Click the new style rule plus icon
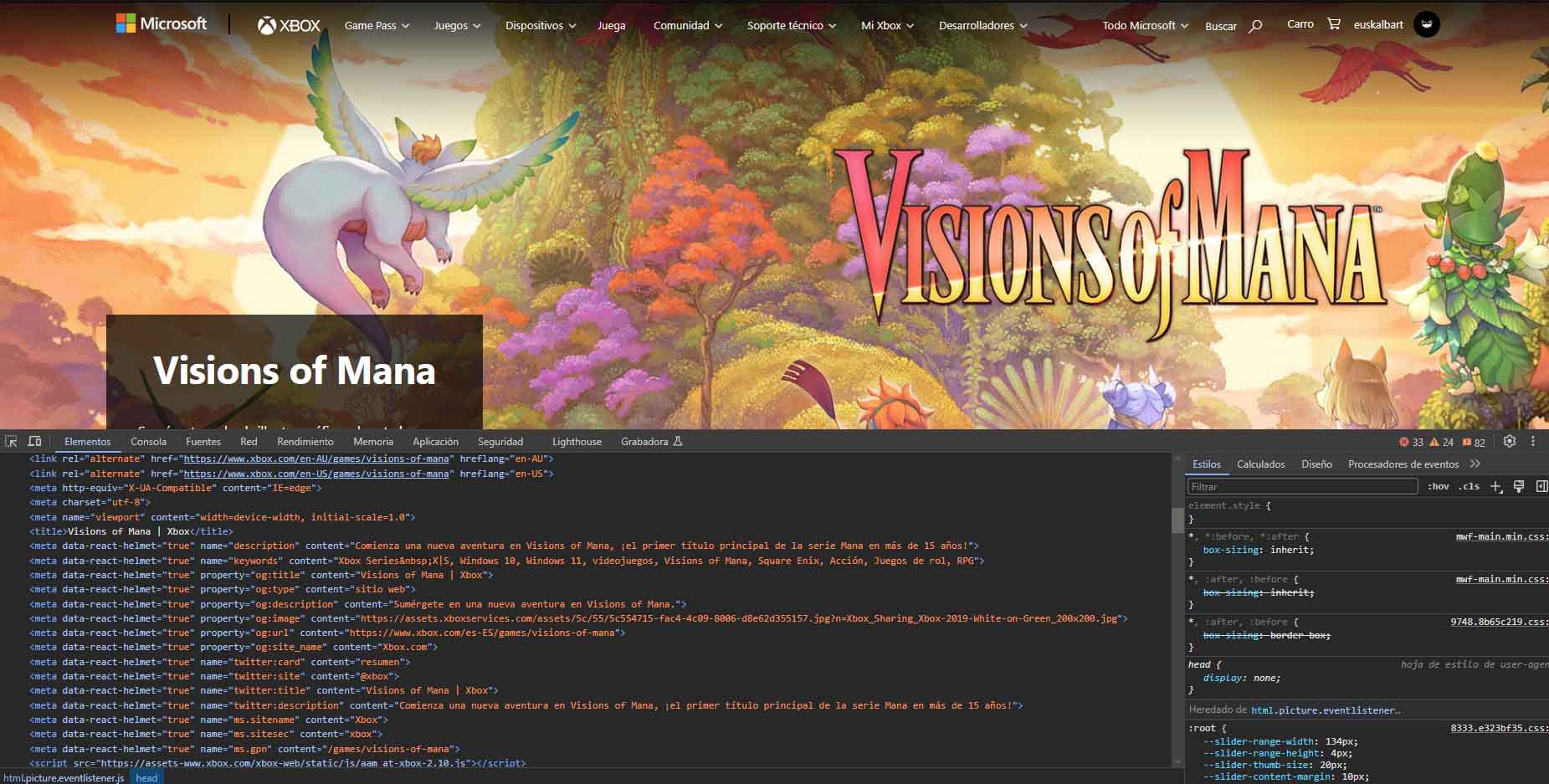This screenshot has width=1549, height=784. [x=1496, y=486]
